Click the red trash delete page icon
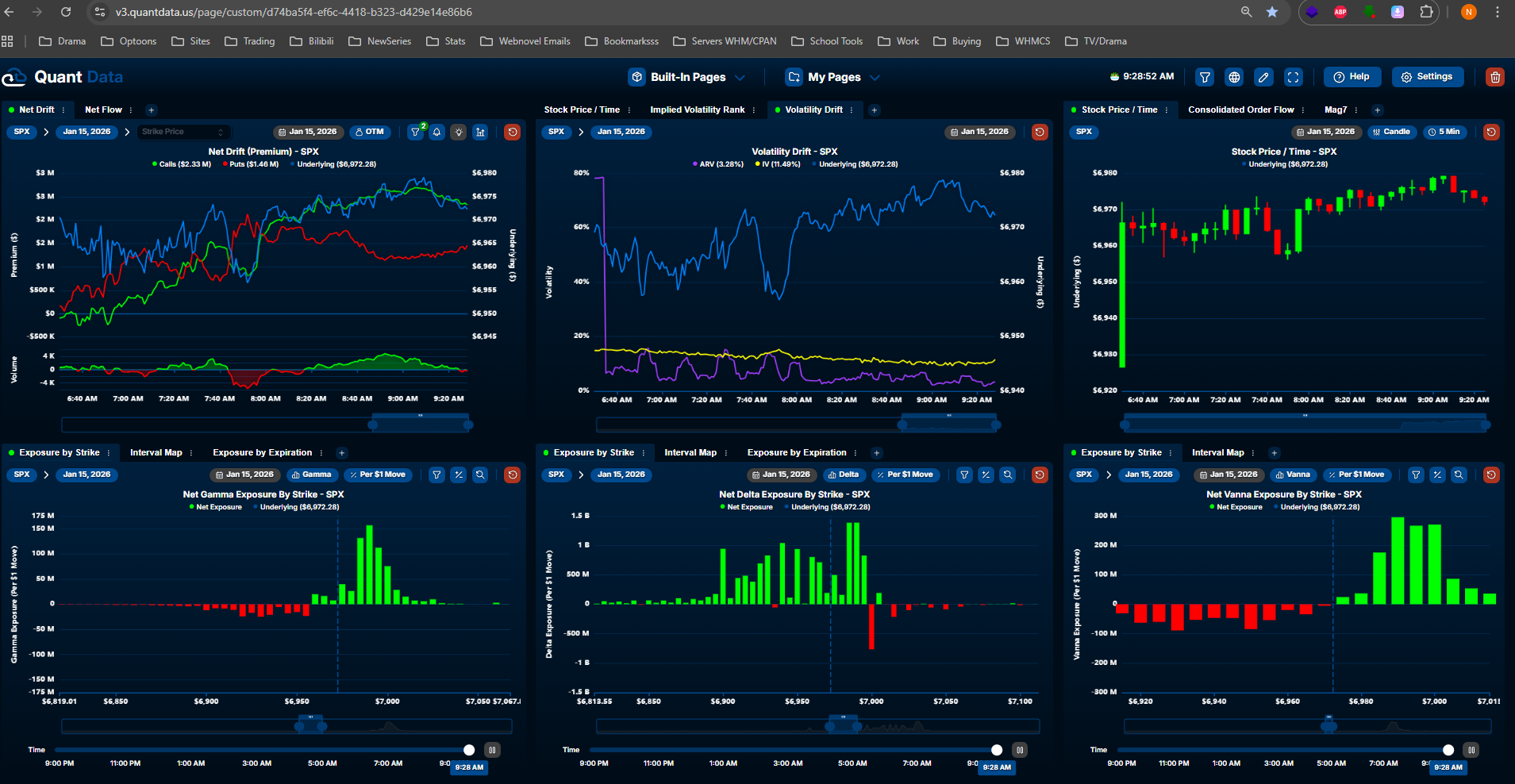 tap(1495, 77)
